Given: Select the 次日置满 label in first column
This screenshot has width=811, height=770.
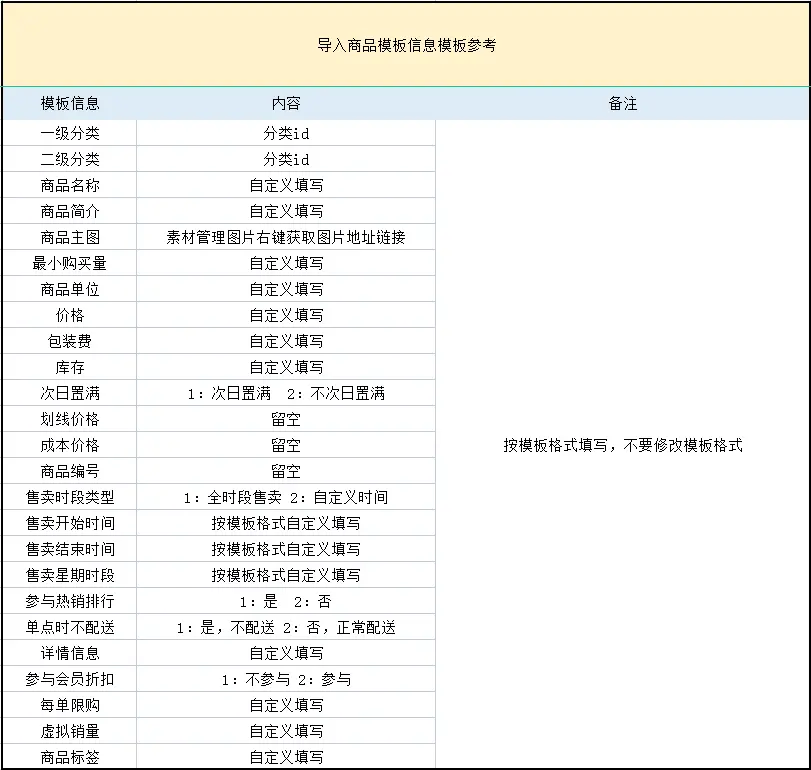Looking at the screenshot, I should [x=70, y=393].
